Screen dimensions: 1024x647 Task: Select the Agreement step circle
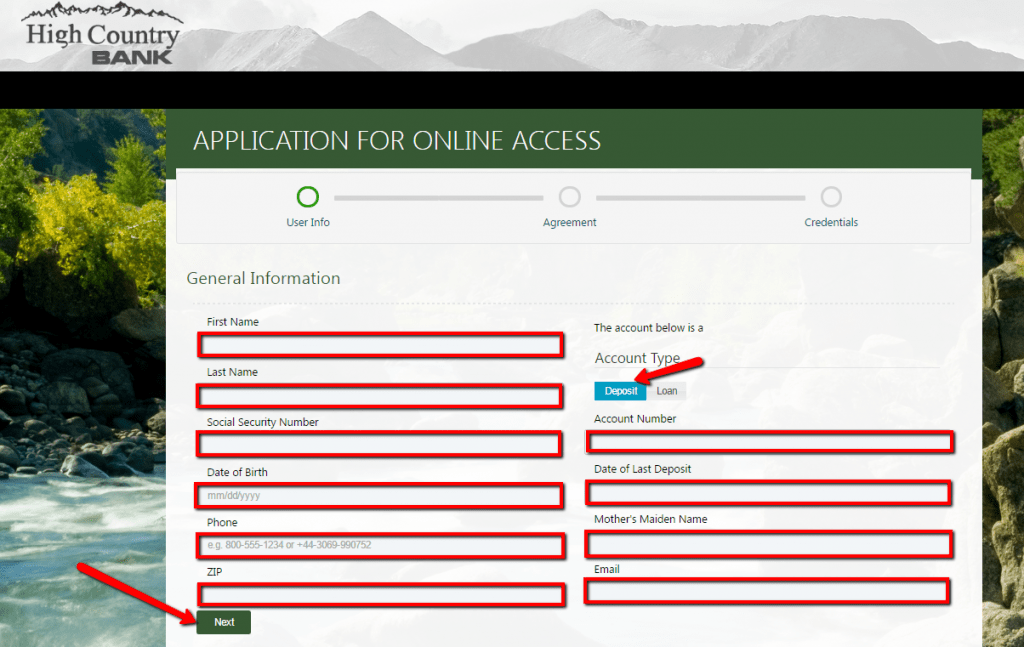coord(569,197)
